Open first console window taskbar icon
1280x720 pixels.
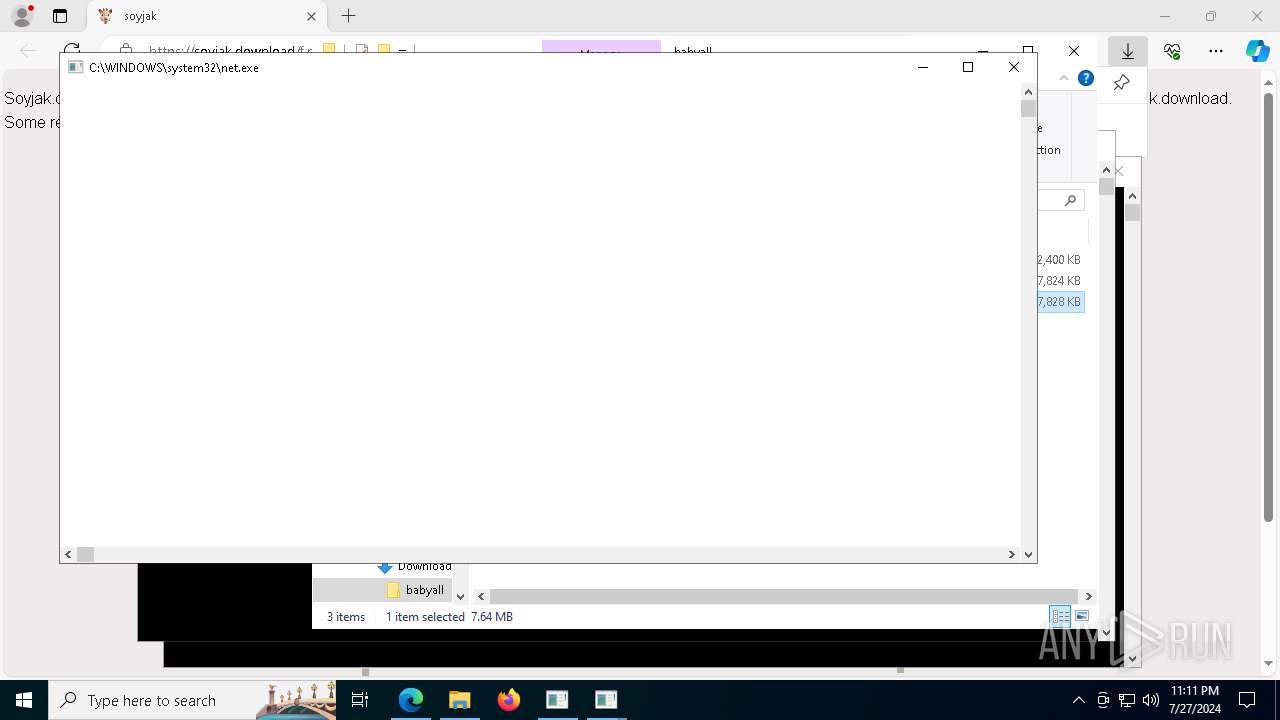[557, 700]
